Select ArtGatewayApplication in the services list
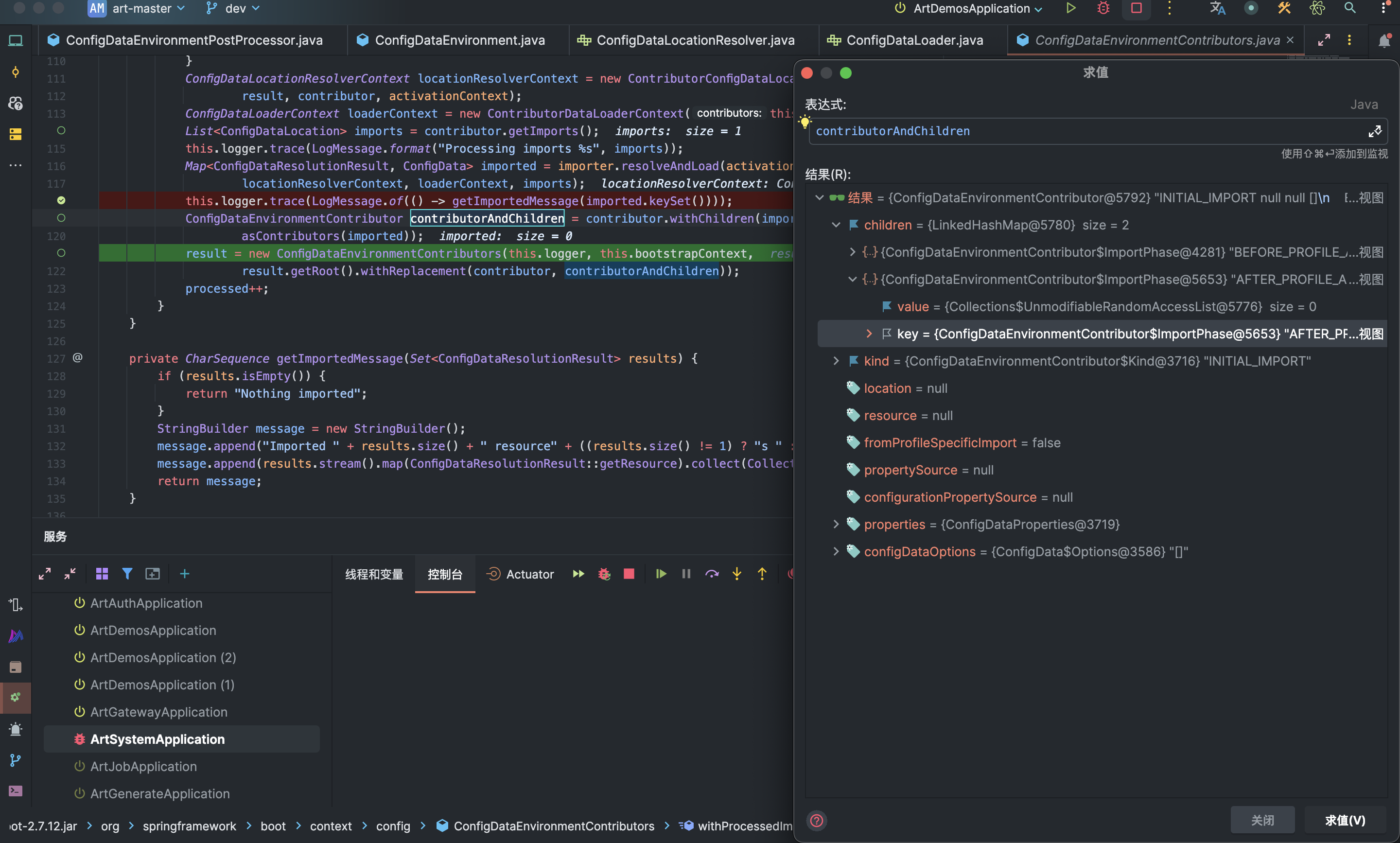Screen dimensions: 1400x843 coord(158,712)
